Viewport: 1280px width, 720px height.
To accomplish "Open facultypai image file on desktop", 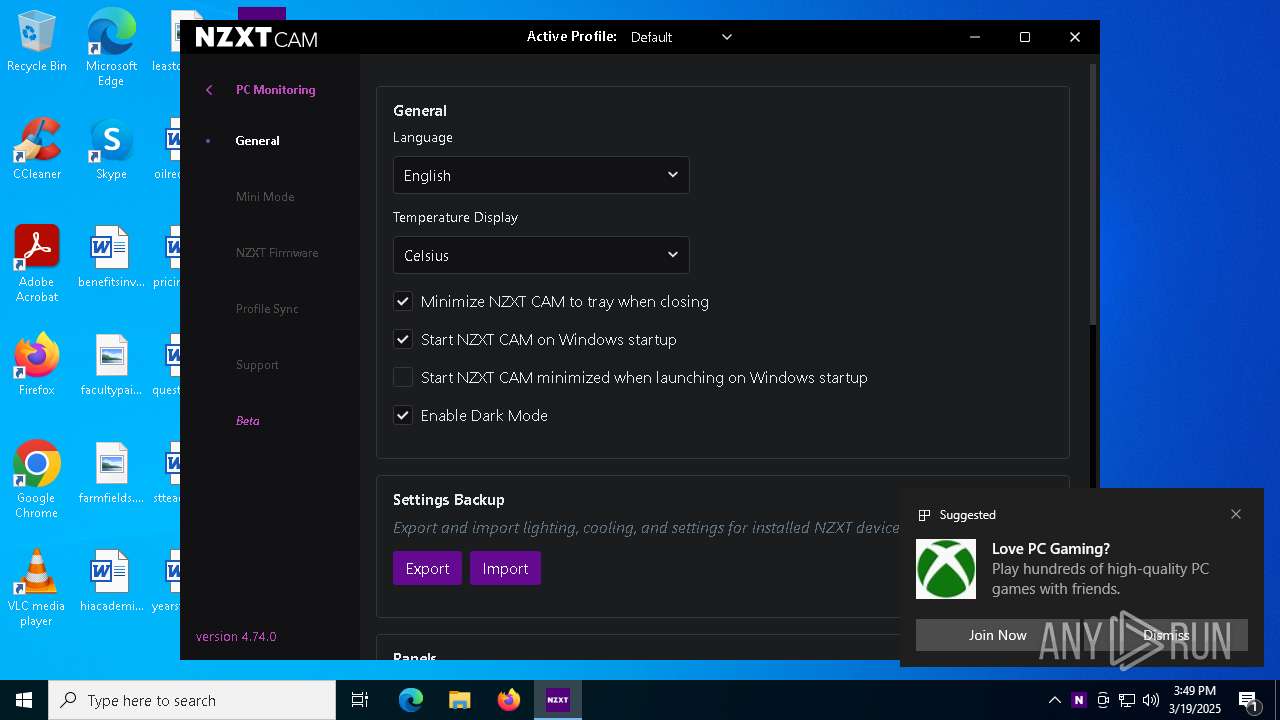I will tap(111, 365).
